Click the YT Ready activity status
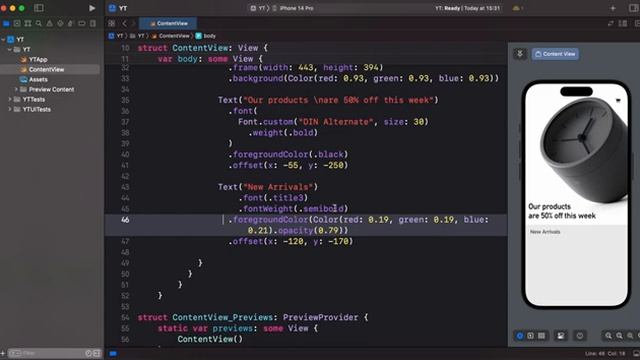The width and height of the screenshot is (640, 360). 467,8
